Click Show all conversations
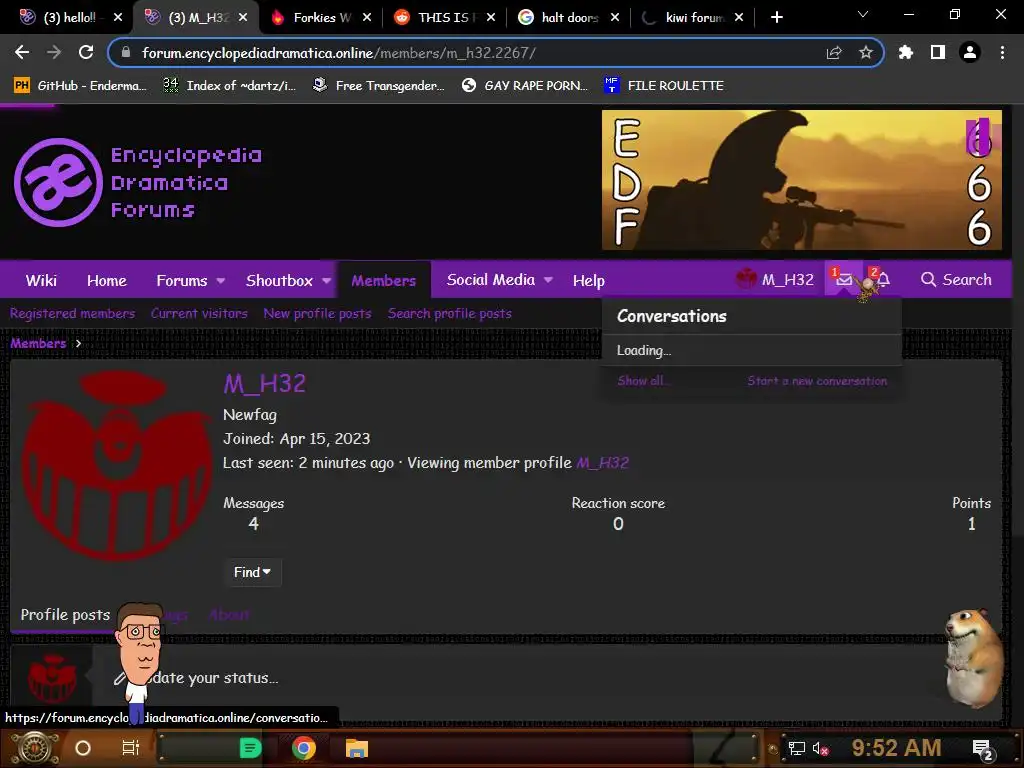Image resolution: width=1024 pixels, height=768 pixels. coord(643,381)
